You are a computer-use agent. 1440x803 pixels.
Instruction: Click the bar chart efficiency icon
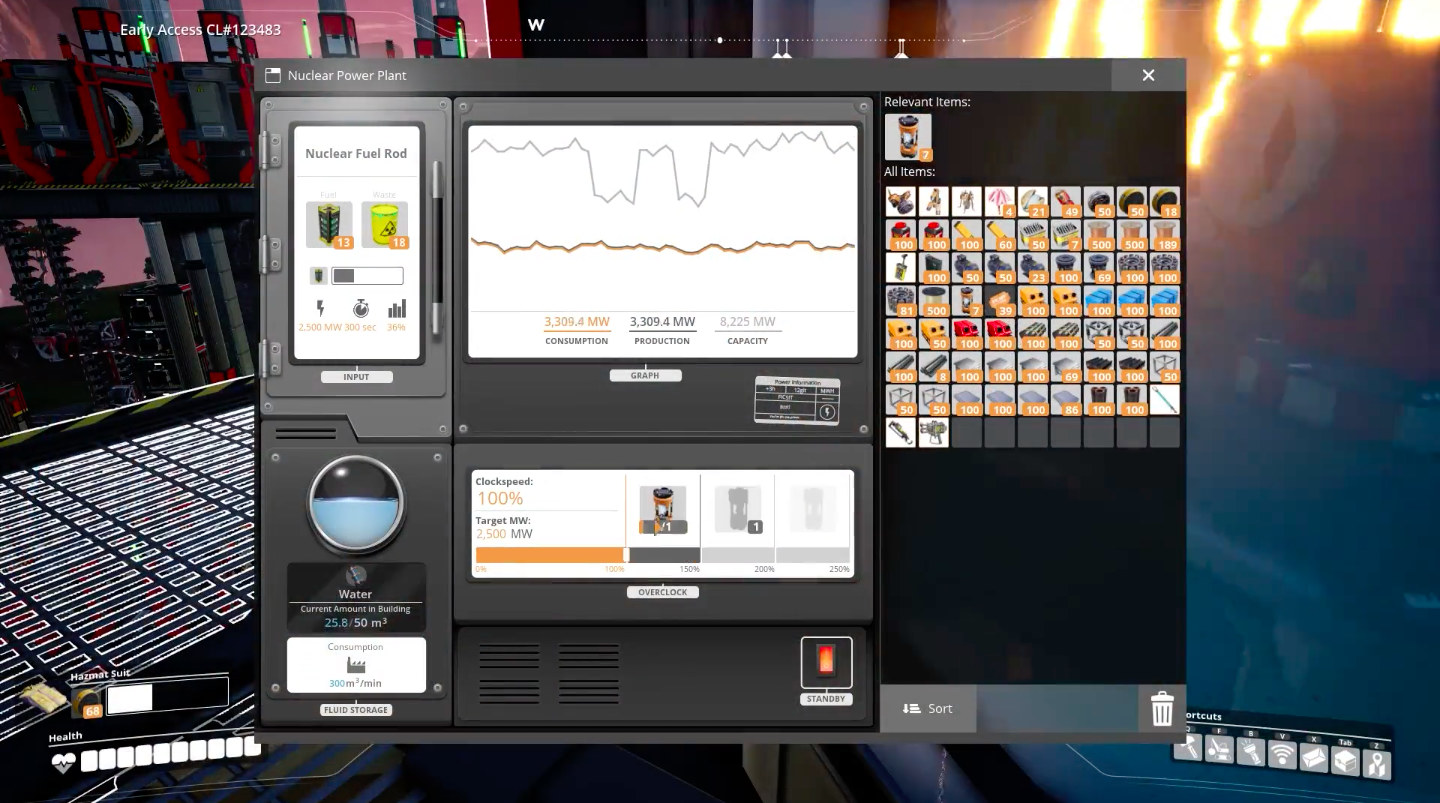point(397,308)
